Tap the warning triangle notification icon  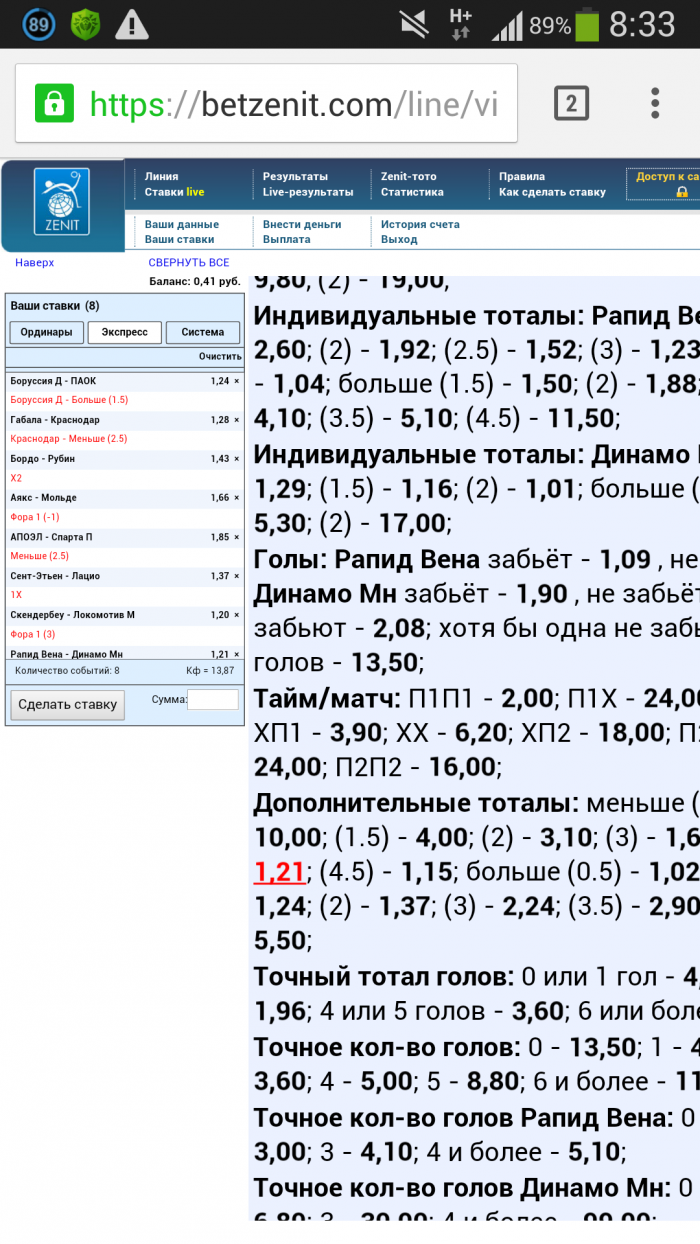(x=132, y=24)
